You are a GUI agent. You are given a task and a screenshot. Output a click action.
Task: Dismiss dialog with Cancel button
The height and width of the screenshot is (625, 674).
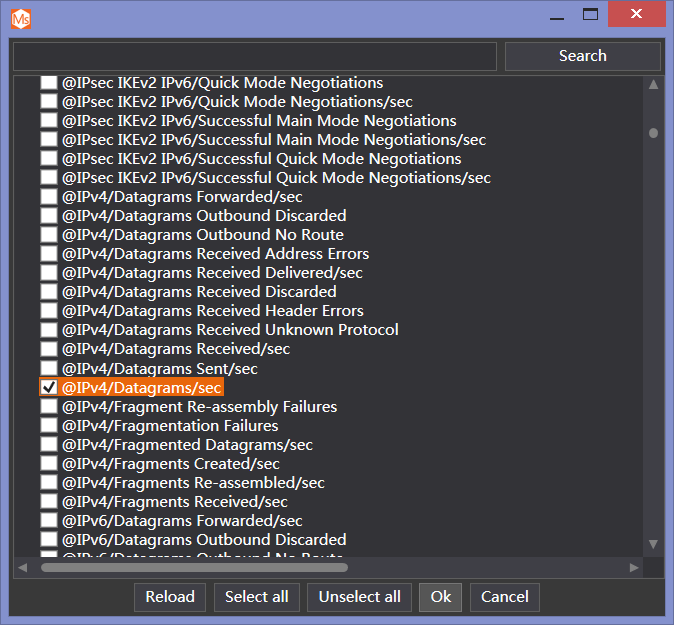click(x=504, y=597)
